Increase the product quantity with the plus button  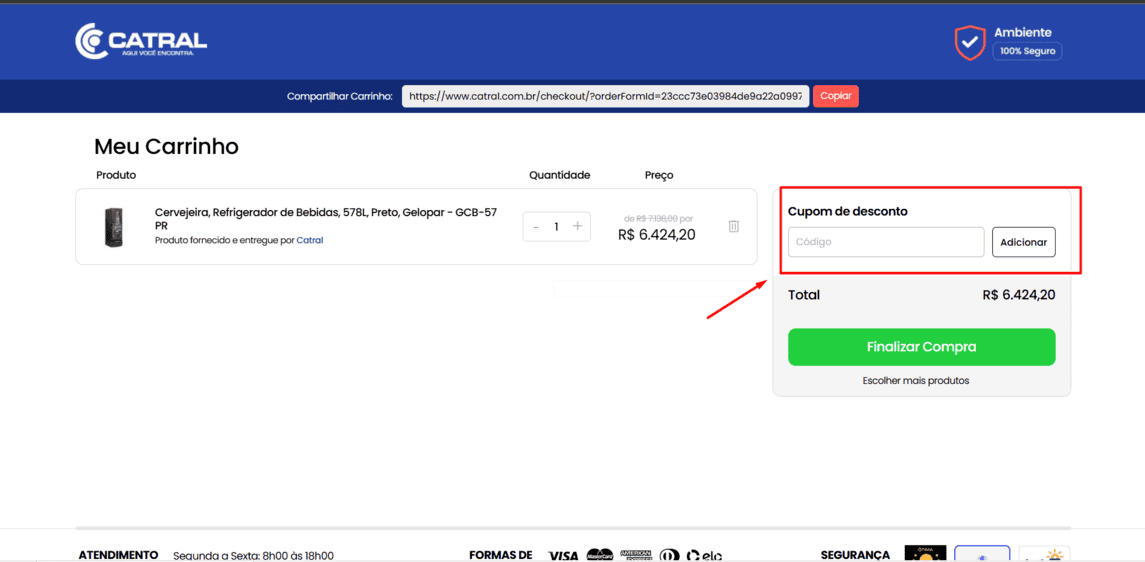coord(577,226)
